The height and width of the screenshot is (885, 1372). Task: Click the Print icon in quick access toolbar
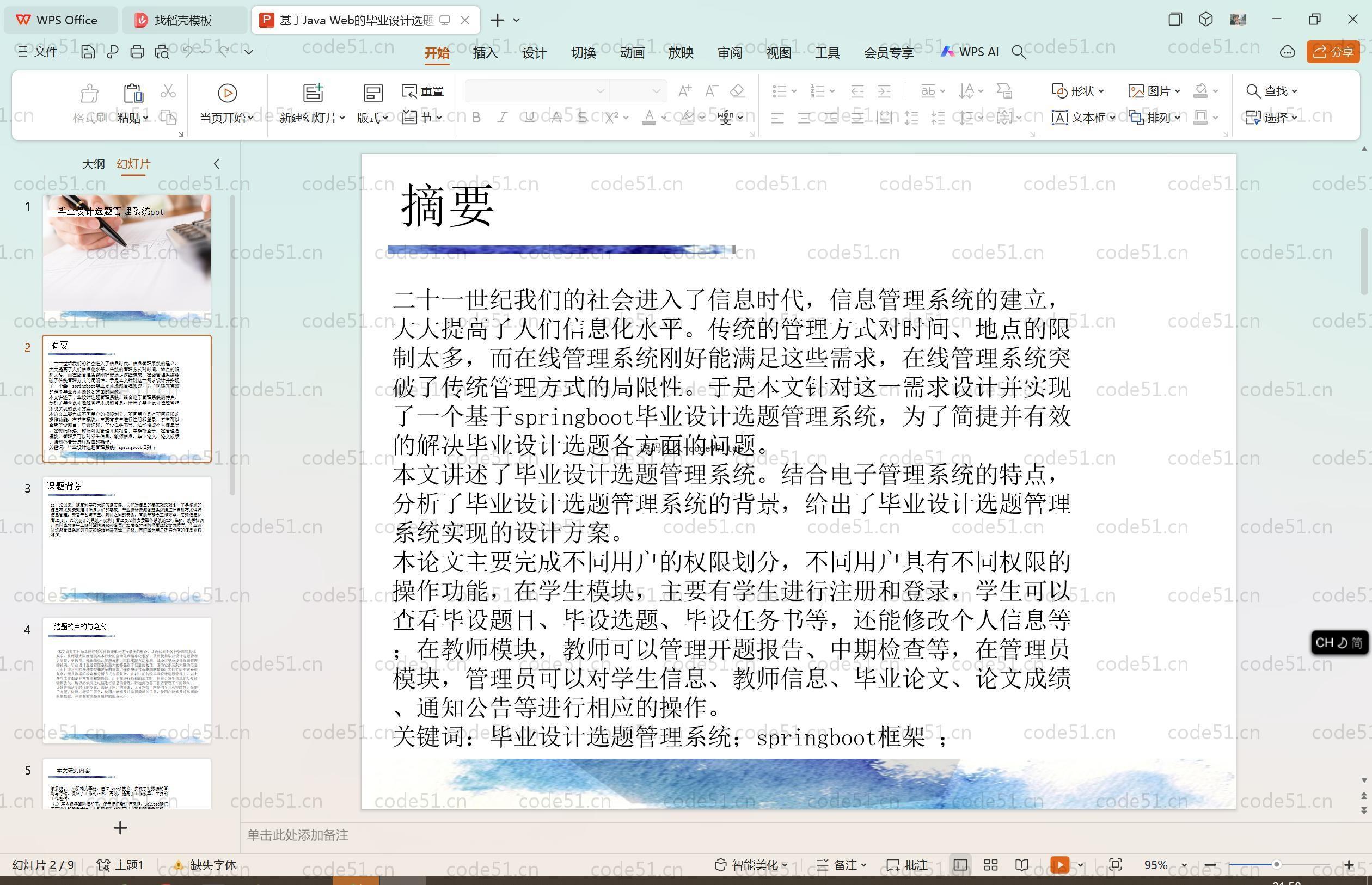tap(137, 52)
